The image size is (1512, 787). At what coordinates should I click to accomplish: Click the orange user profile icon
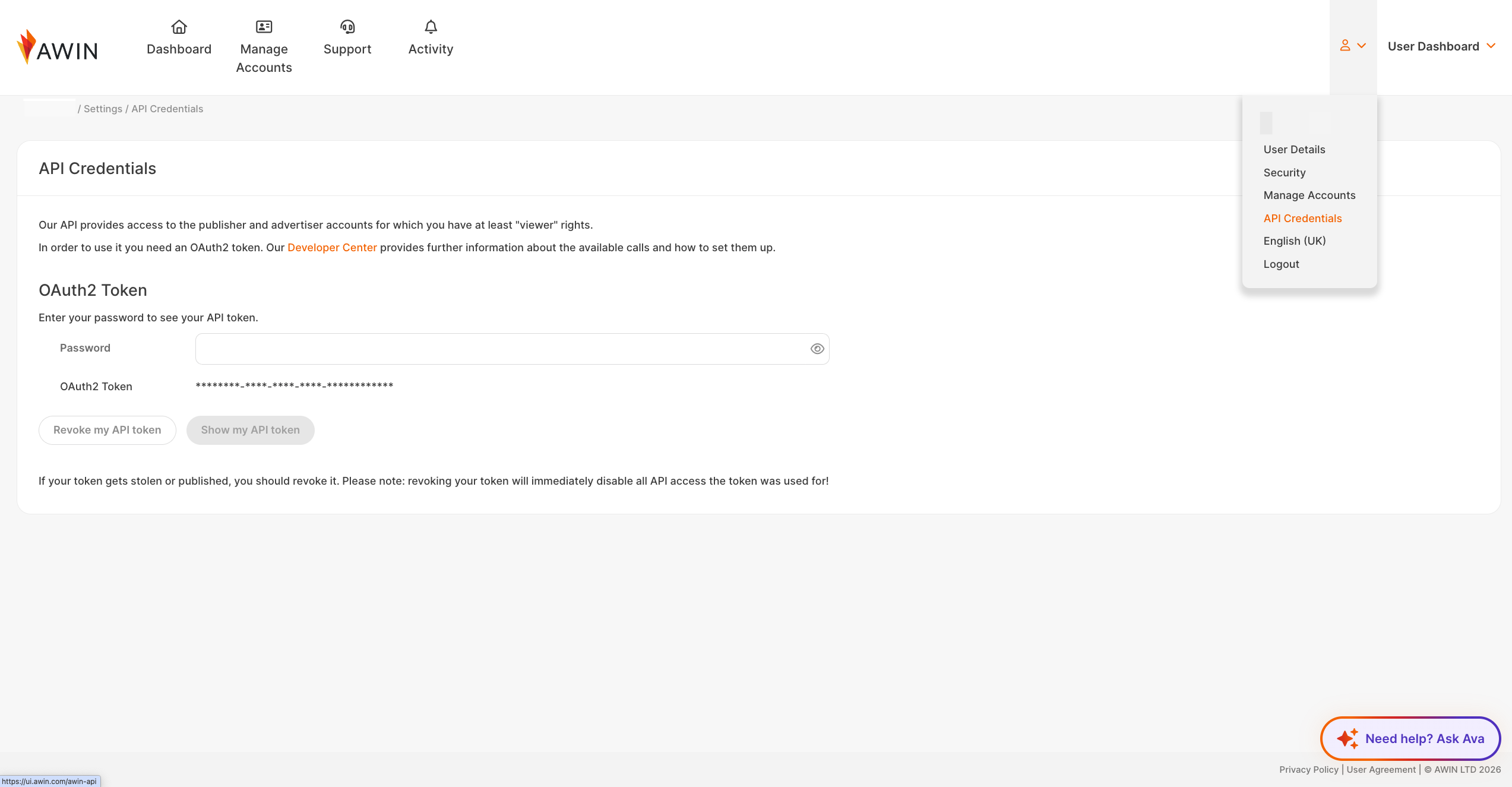pyautogui.click(x=1345, y=46)
